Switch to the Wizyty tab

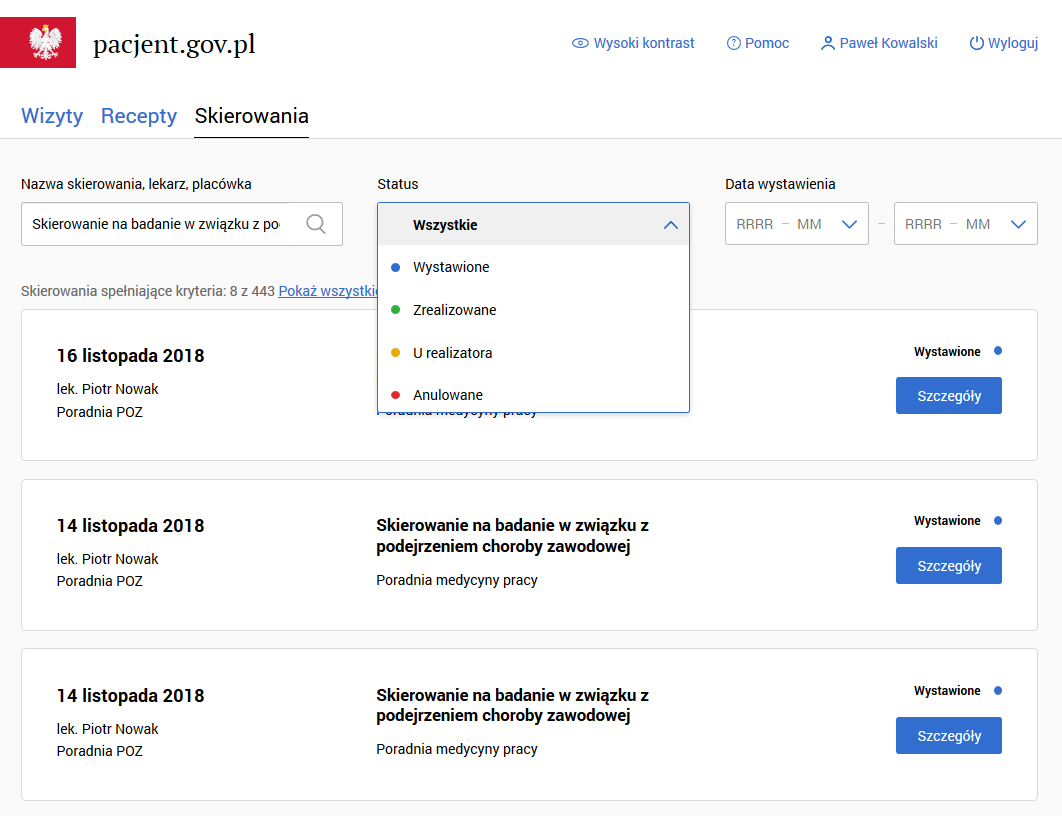click(x=52, y=116)
